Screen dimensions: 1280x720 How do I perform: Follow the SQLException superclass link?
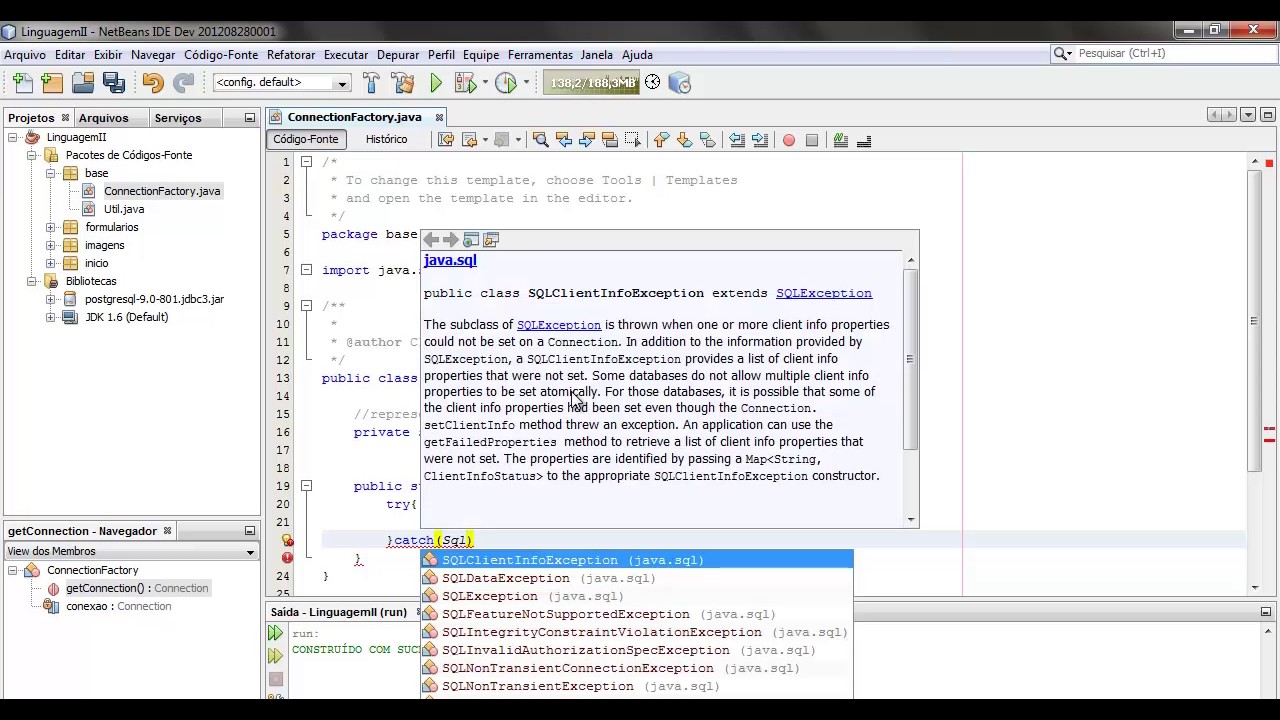pyautogui.click(x=824, y=293)
